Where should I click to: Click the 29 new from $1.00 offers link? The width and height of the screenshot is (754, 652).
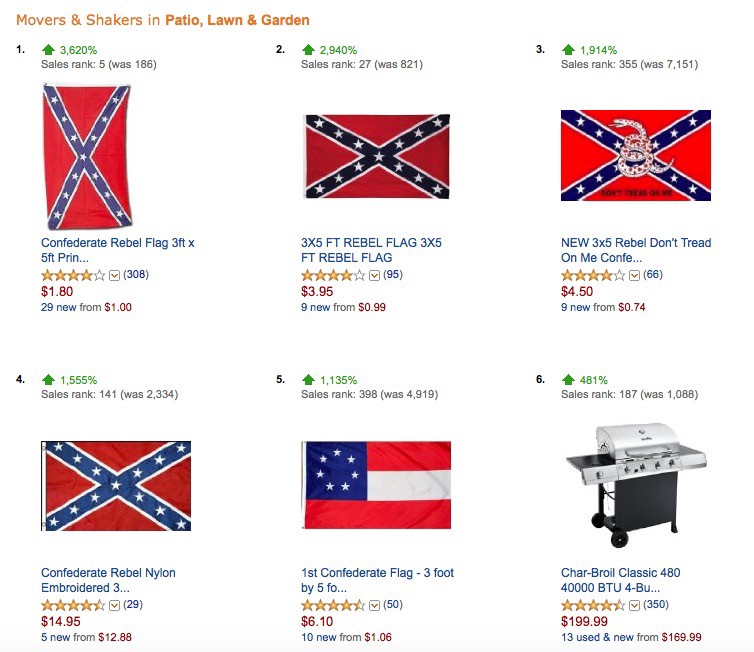click(x=86, y=307)
